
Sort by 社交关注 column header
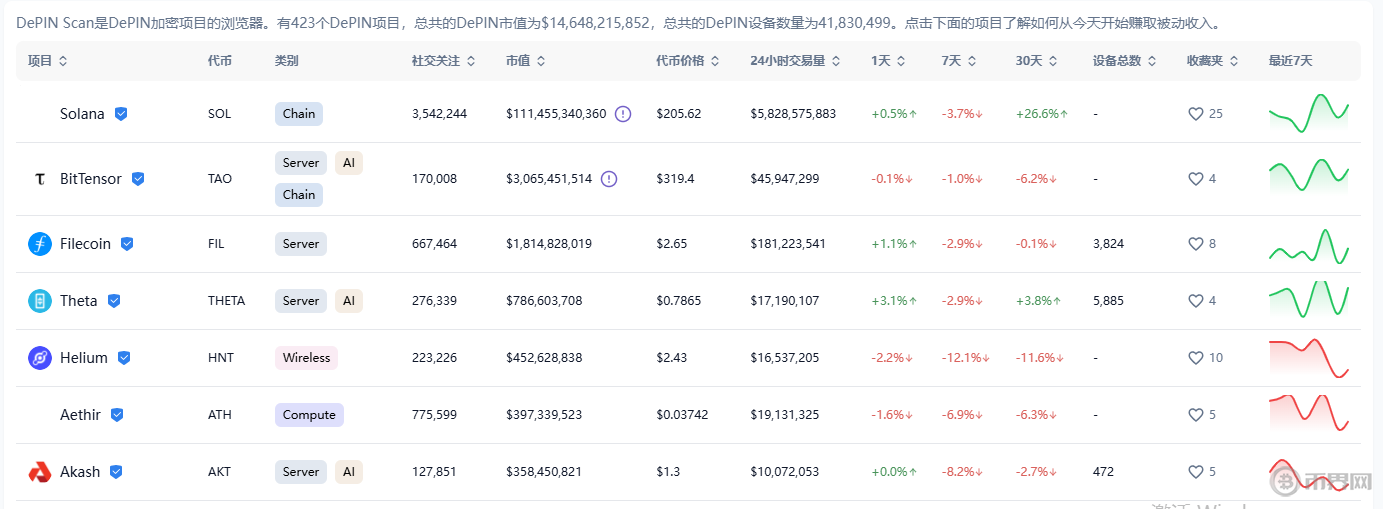(441, 61)
